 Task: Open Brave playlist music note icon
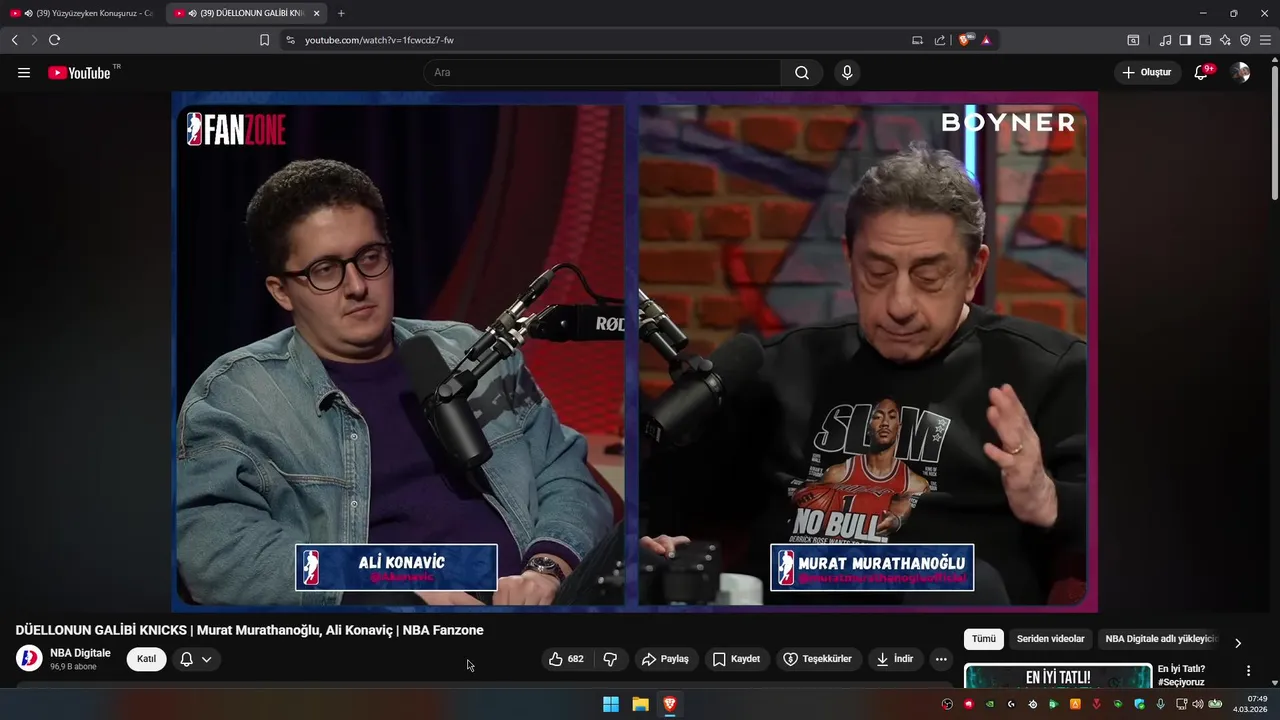pyautogui.click(x=1165, y=40)
